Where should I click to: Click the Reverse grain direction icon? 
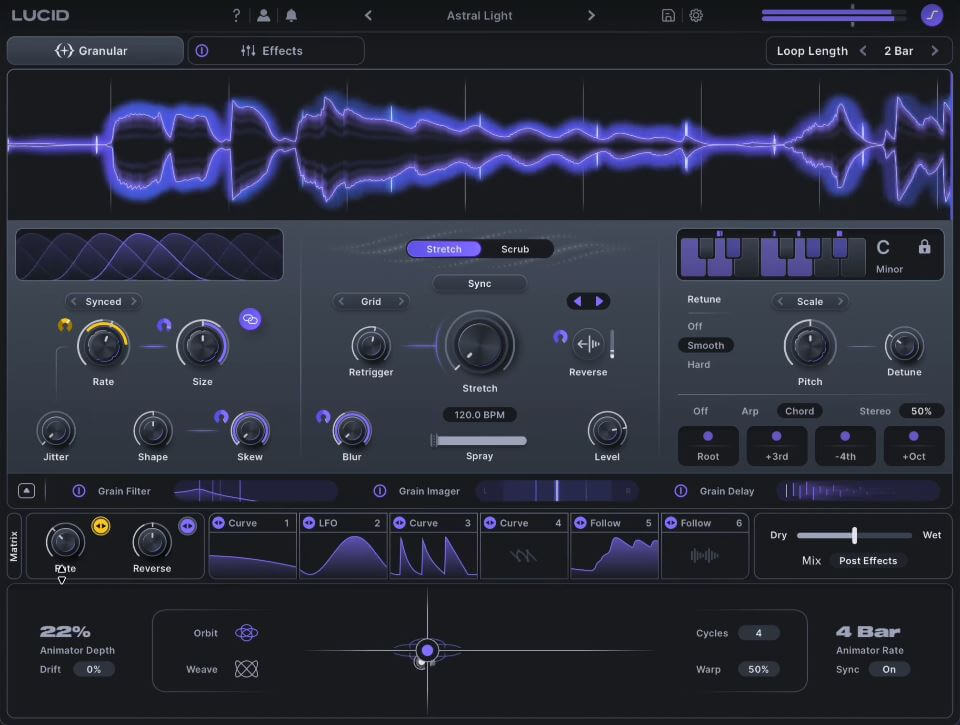[588, 344]
